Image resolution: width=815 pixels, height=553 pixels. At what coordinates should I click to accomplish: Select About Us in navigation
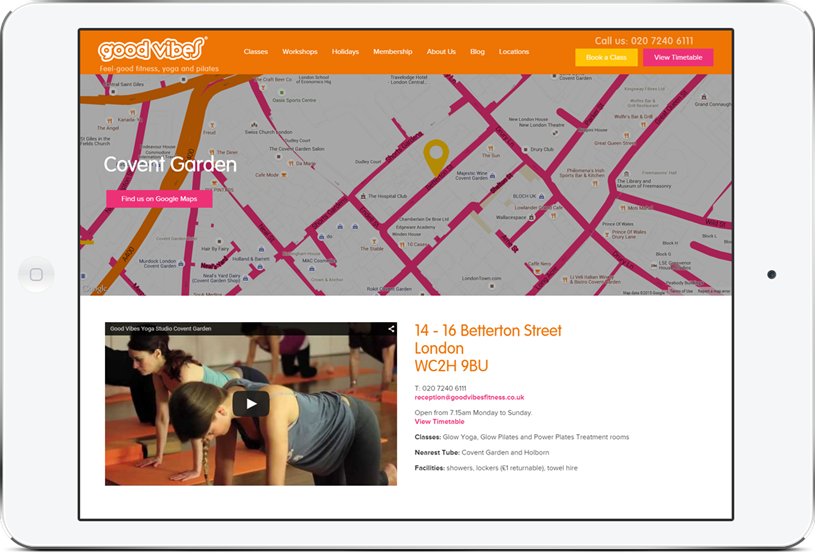(x=441, y=51)
